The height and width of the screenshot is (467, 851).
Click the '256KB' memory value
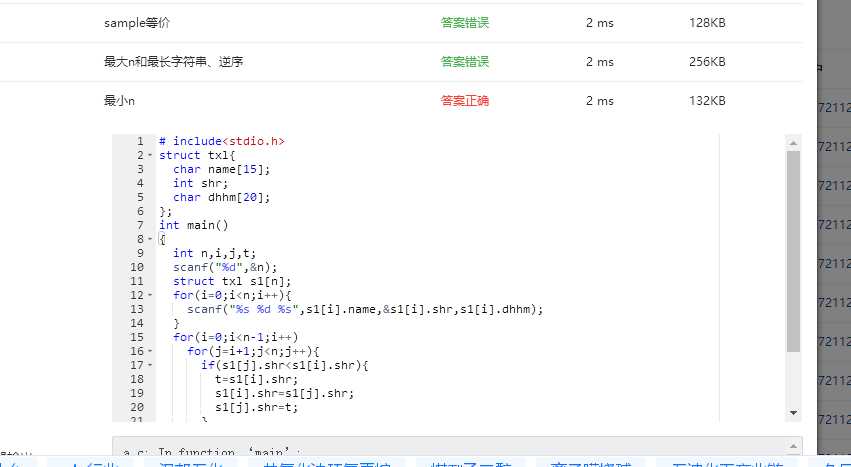[x=707, y=62]
